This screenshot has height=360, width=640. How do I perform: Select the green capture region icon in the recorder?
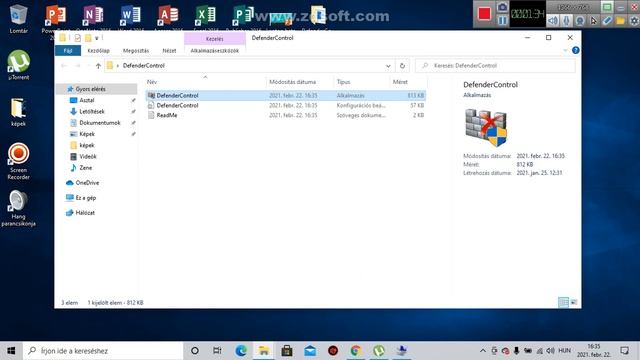tap(607, 7)
